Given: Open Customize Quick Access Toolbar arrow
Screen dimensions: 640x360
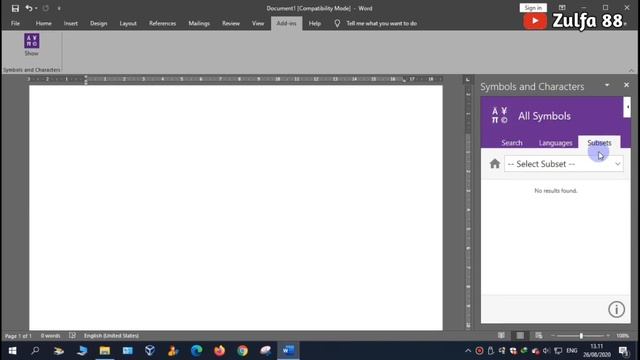Looking at the screenshot, I should point(59,9).
